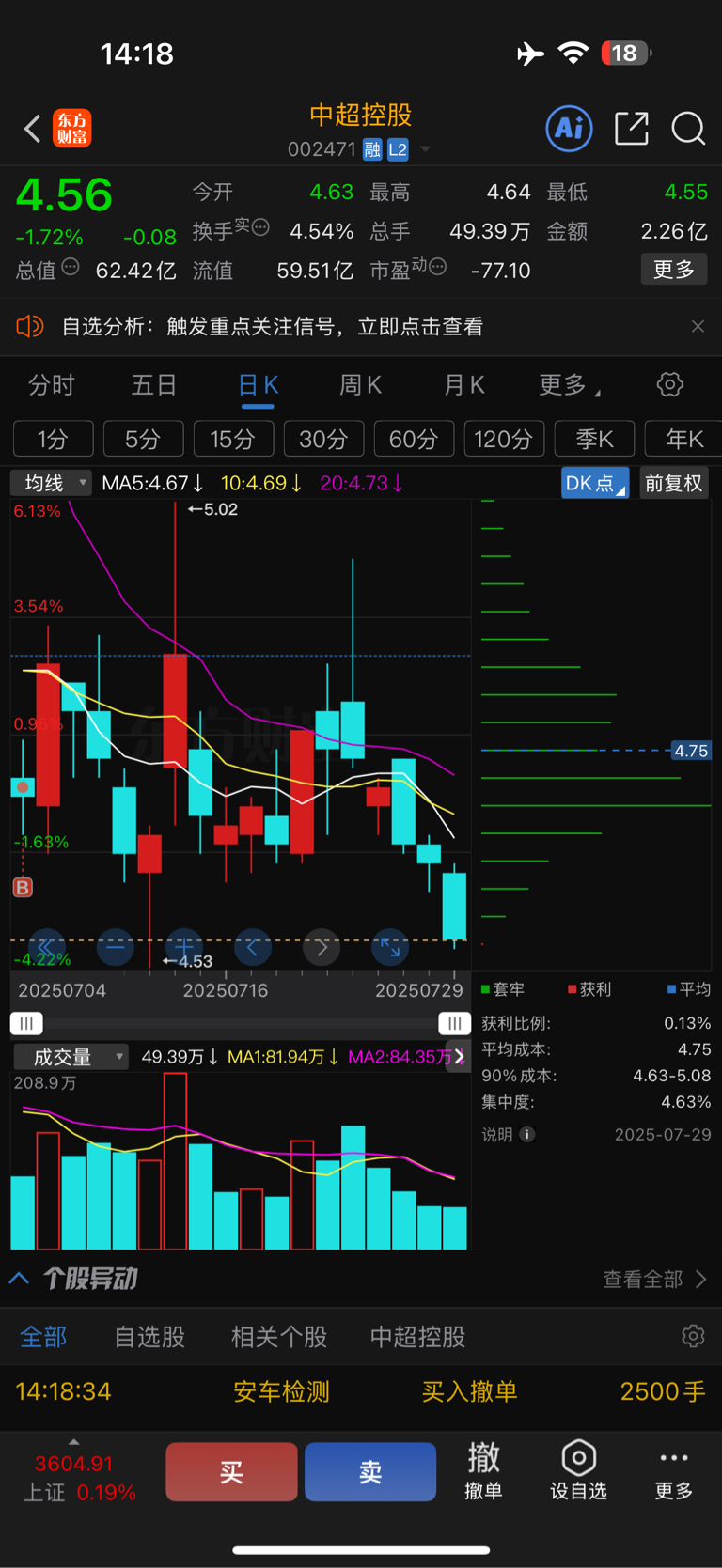Select the 年K period
The height and width of the screenshot is (1568, 722).
pyautogui.click(x=684, y=439)
